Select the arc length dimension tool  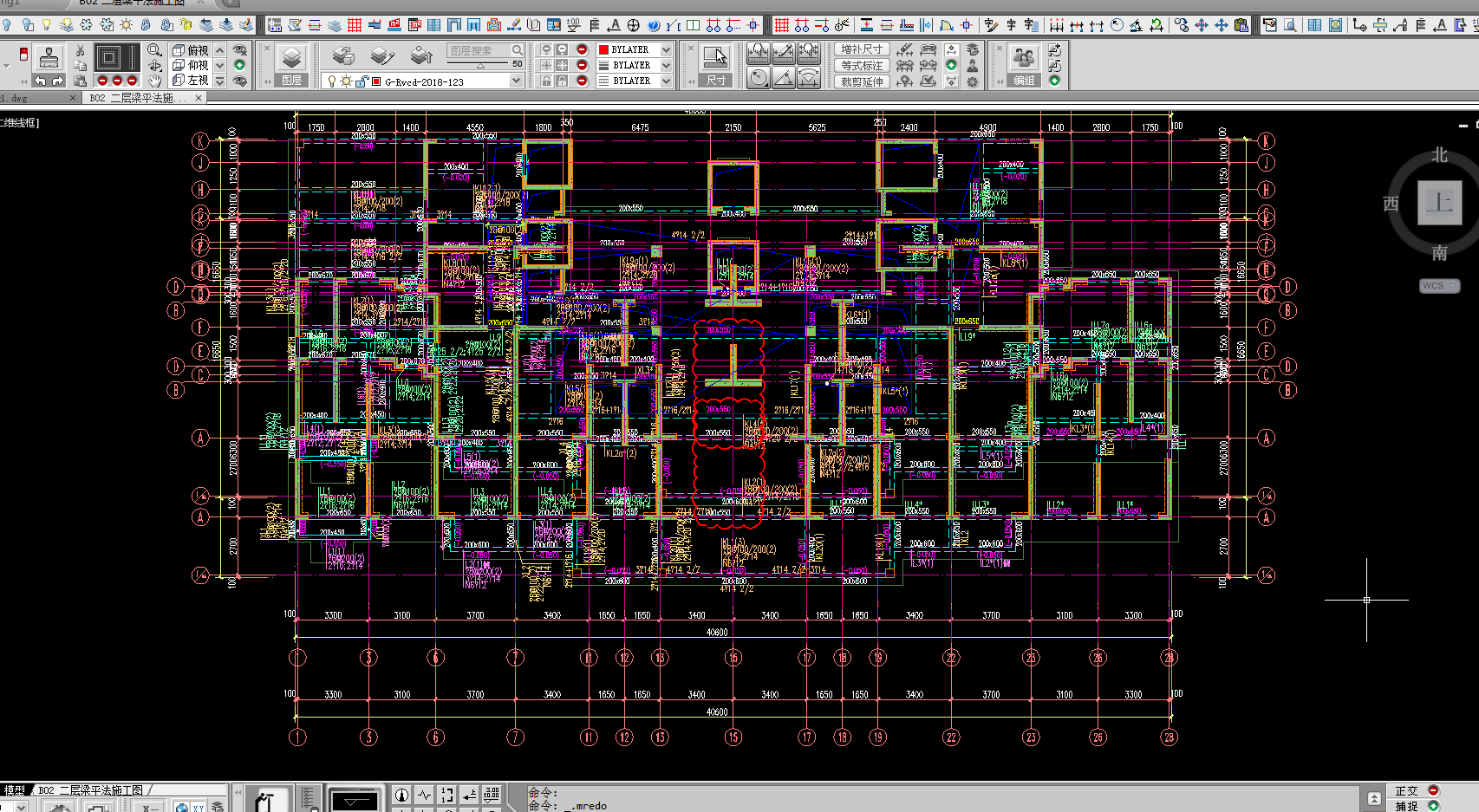click(809, 78)
